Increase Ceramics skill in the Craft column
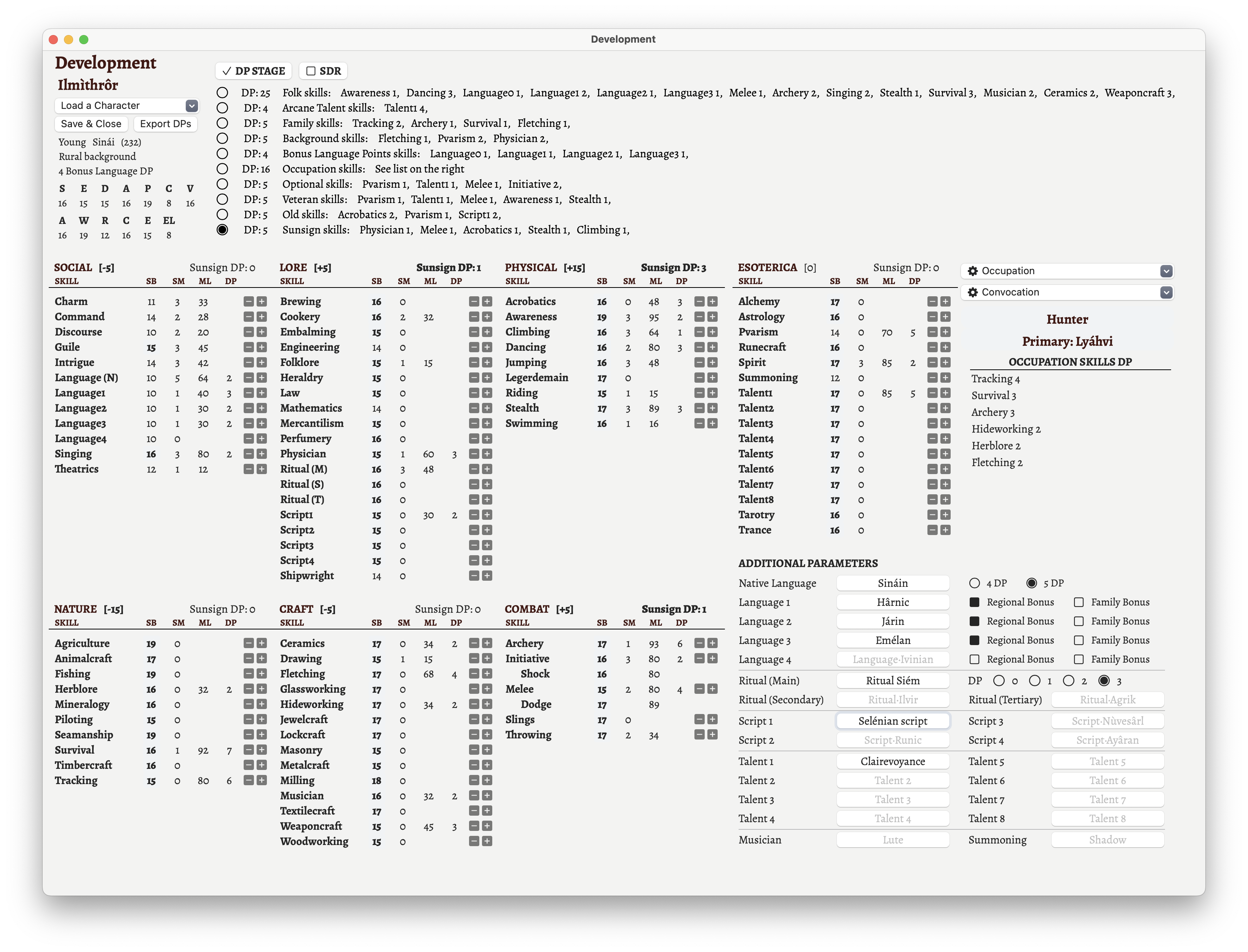1248x952 pixels. coord(487,643)
